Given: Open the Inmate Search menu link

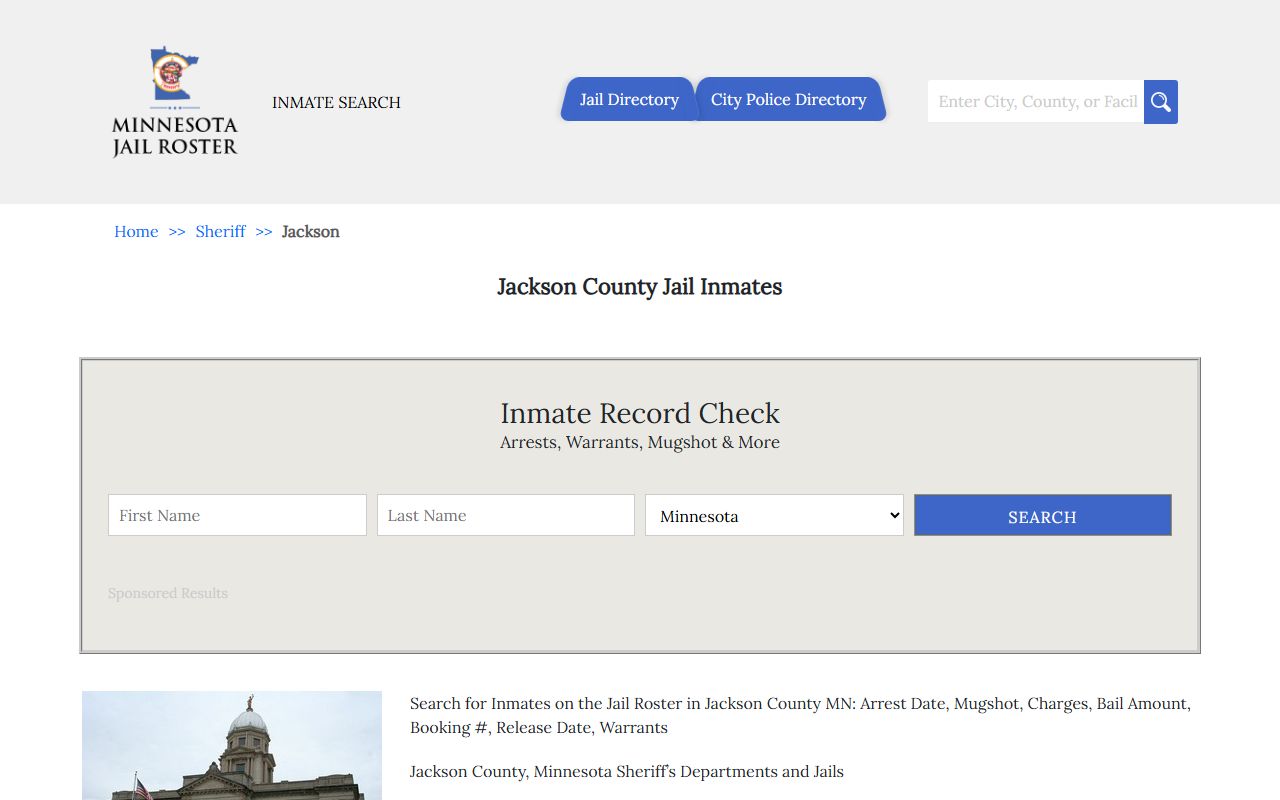Looking at the screenshot, I should [336, 102].
